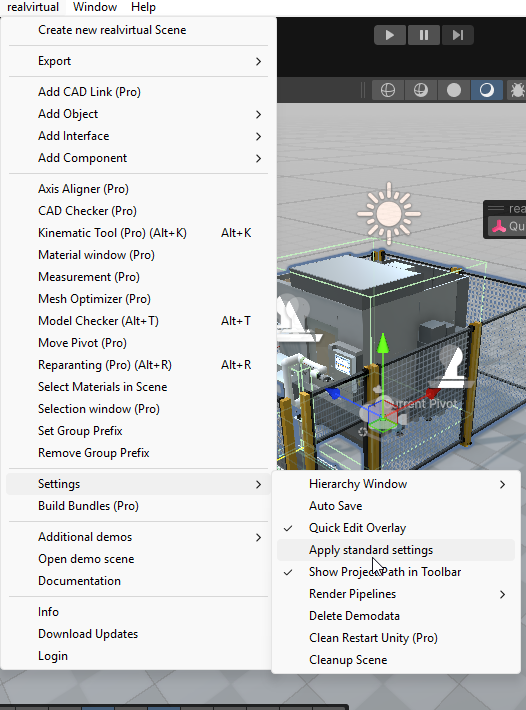Choose Select Materials in Scene
The height and width of the screenshot is (710, 526).
click(x=138, y=387)
